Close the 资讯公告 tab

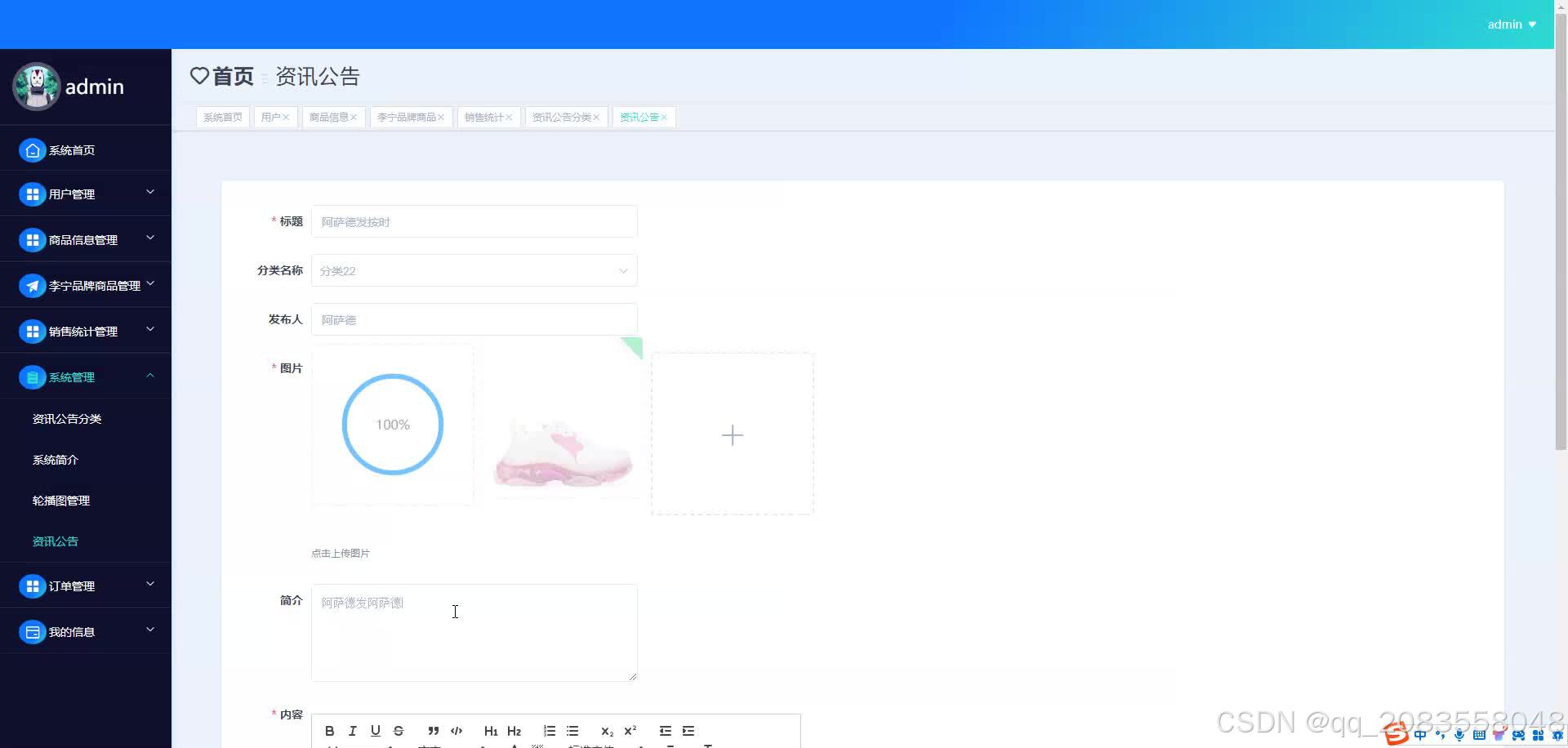(x=664, y=118)
